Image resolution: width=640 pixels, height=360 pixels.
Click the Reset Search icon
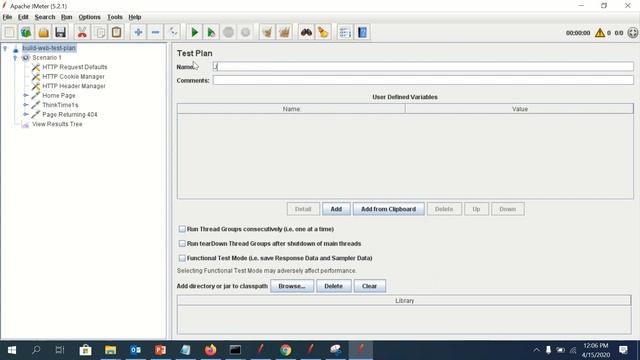[x=323, y=32]
